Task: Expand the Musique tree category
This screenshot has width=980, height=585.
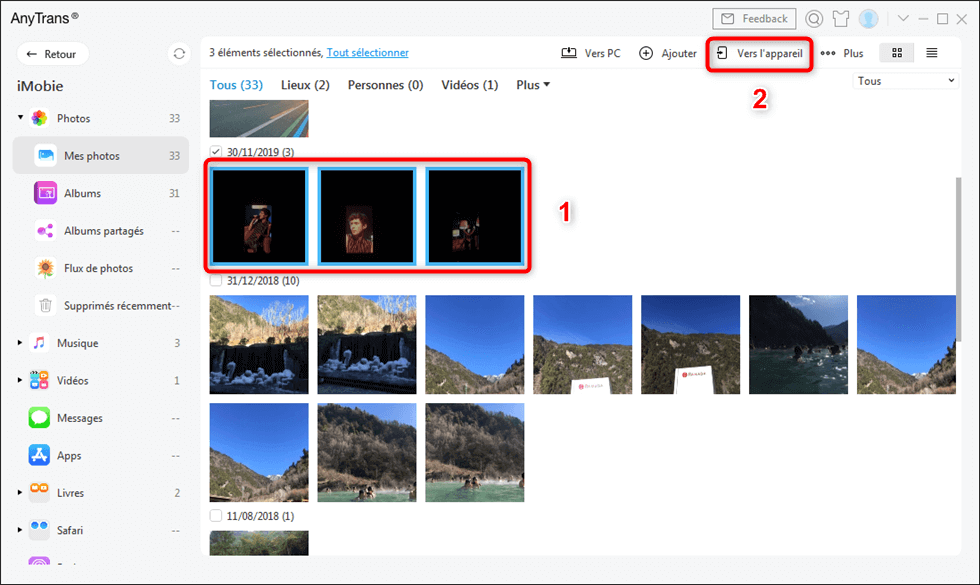Action: pyautogui.click(x=21, y=343)
